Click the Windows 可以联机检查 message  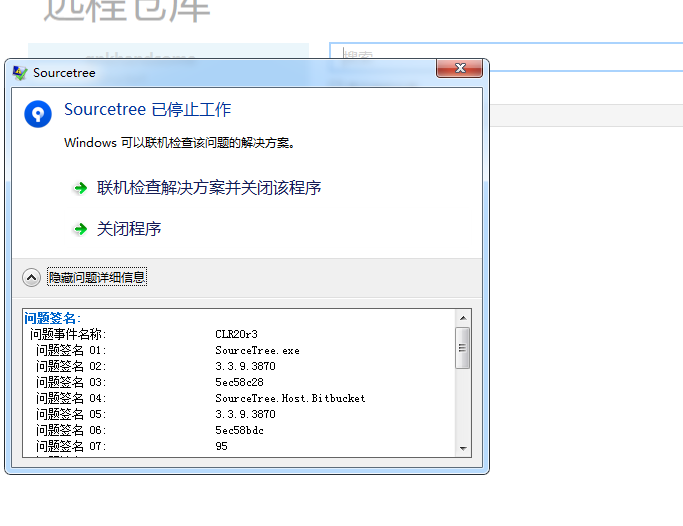[179, 143]
